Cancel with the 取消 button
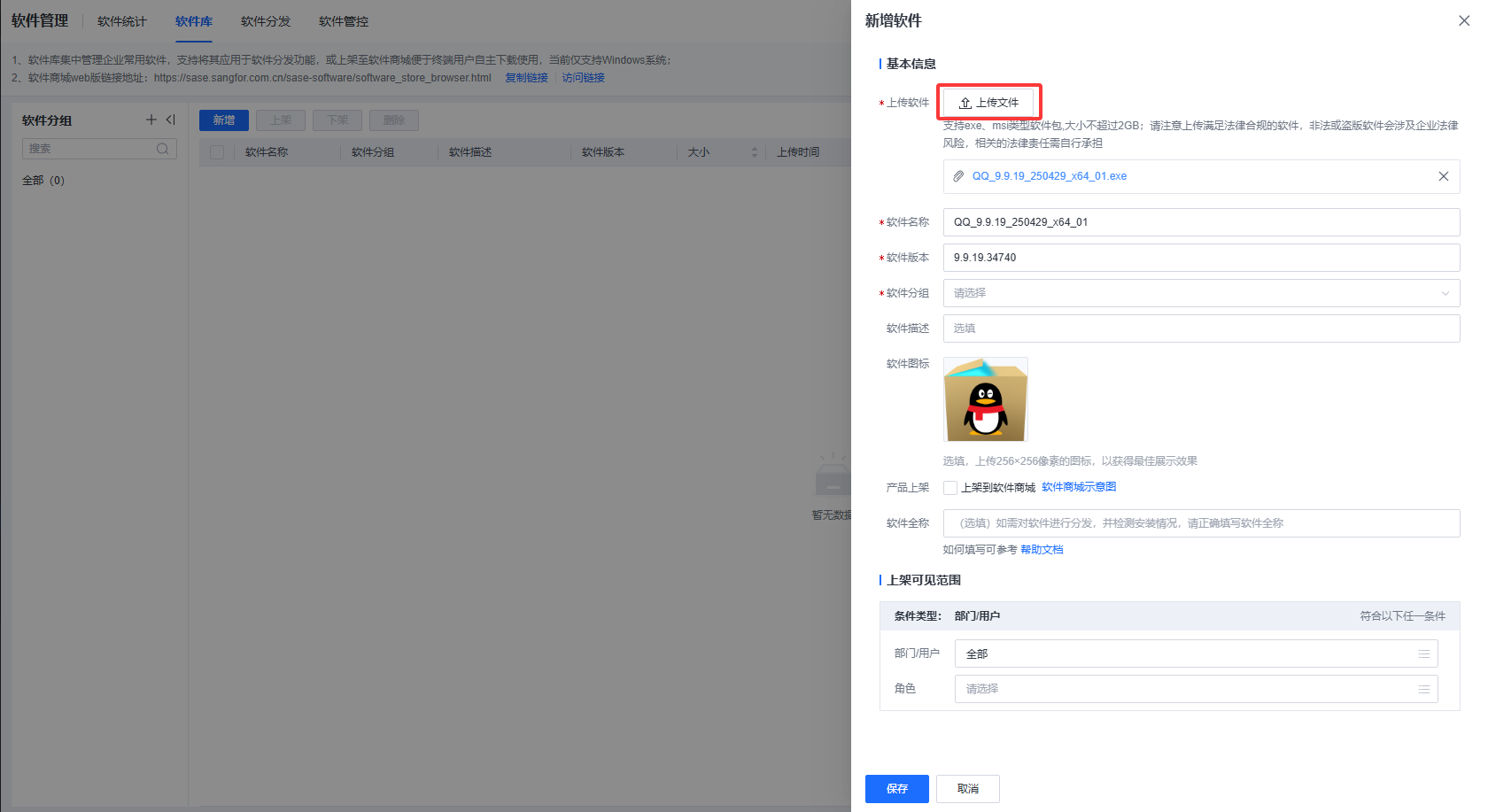The image size is (1488, 812). 968,789
